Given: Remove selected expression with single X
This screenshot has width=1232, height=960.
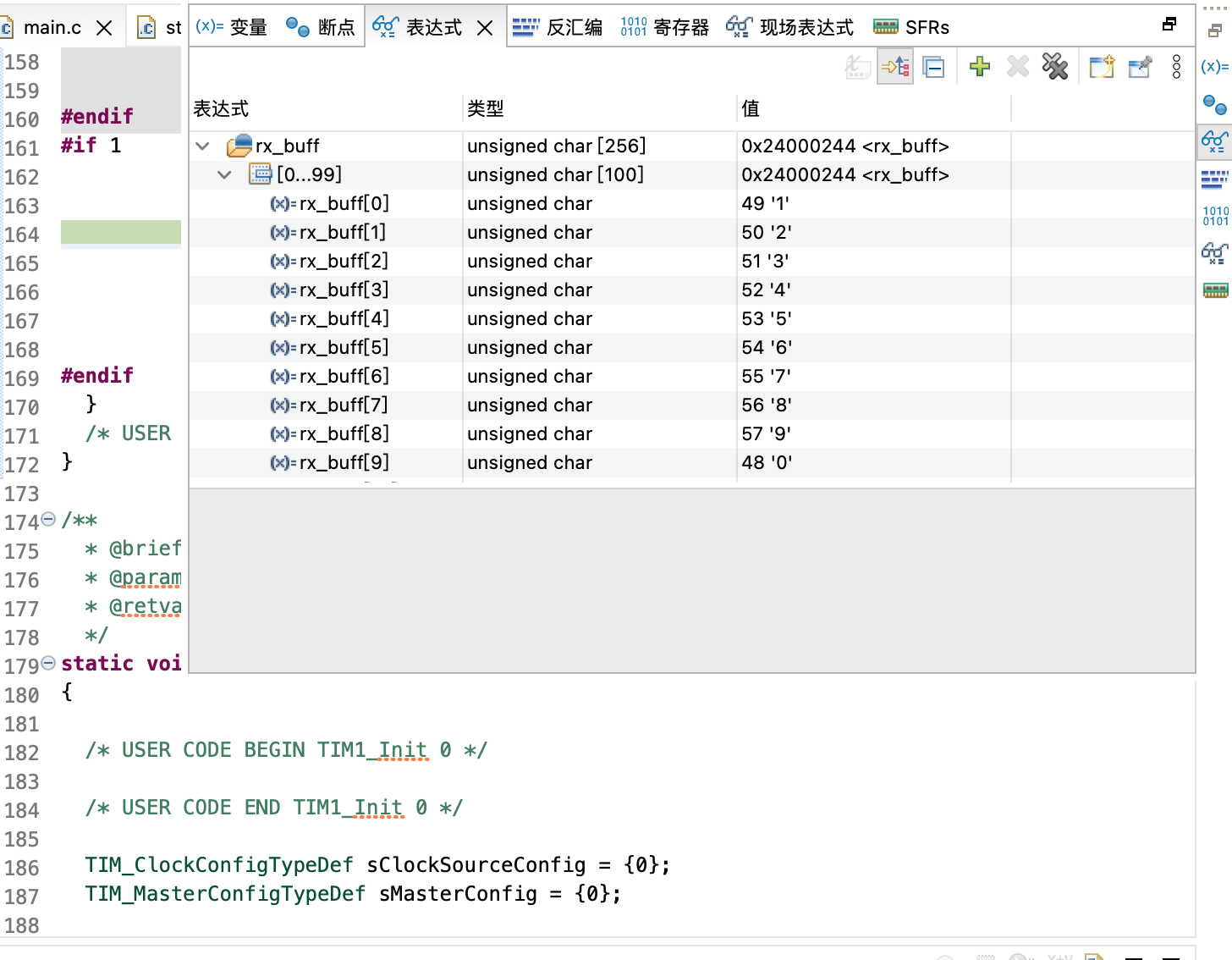Looking at the screenshot, I should [x=1018, y=66].
